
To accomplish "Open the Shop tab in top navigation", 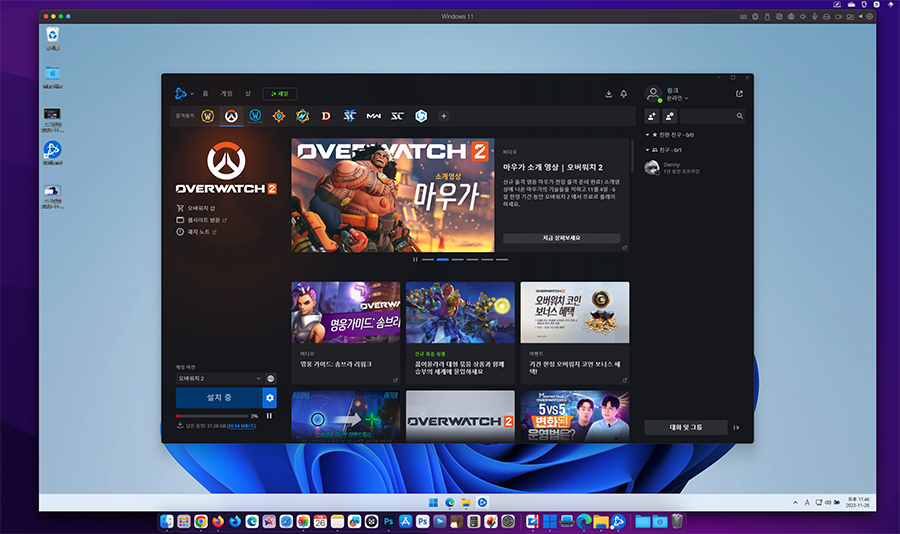I will tap(248, 94).
